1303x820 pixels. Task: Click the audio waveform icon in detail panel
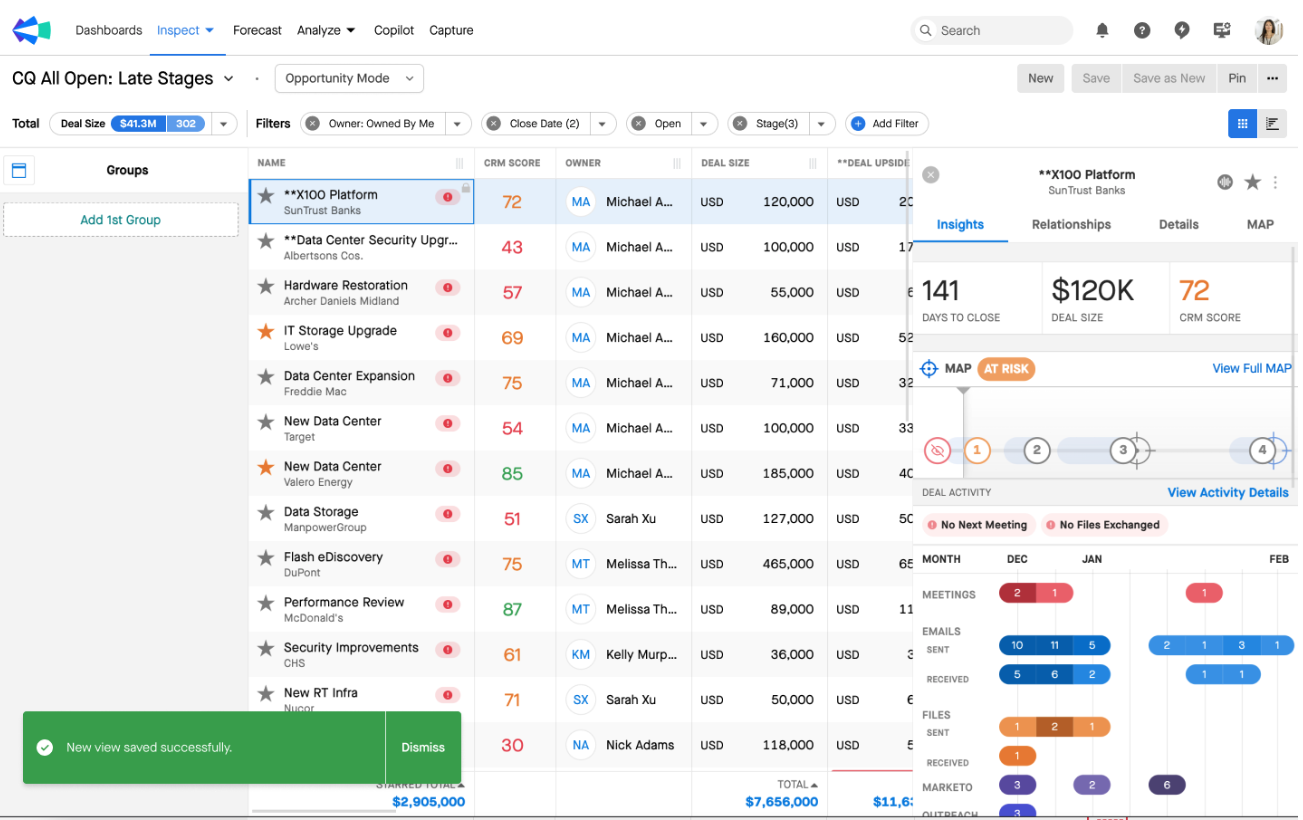(x=1225, y=182)
